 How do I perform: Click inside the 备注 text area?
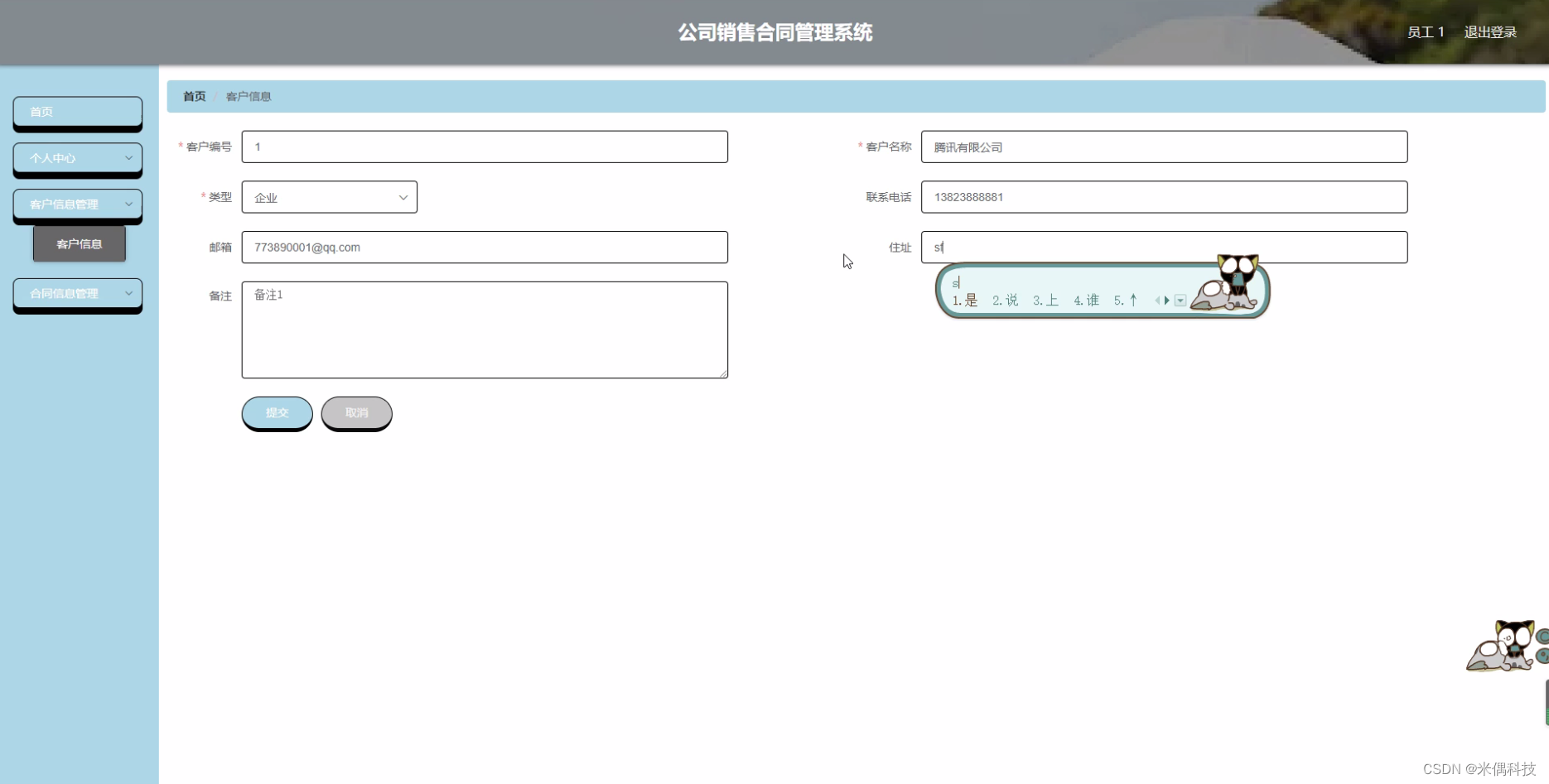point(485,329)
